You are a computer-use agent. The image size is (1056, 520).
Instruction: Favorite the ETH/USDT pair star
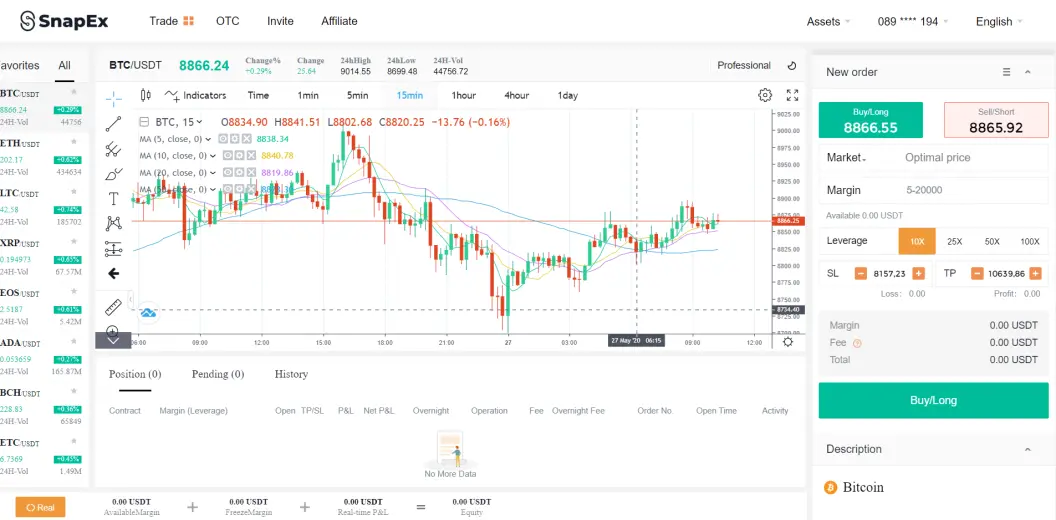(73, 142)
